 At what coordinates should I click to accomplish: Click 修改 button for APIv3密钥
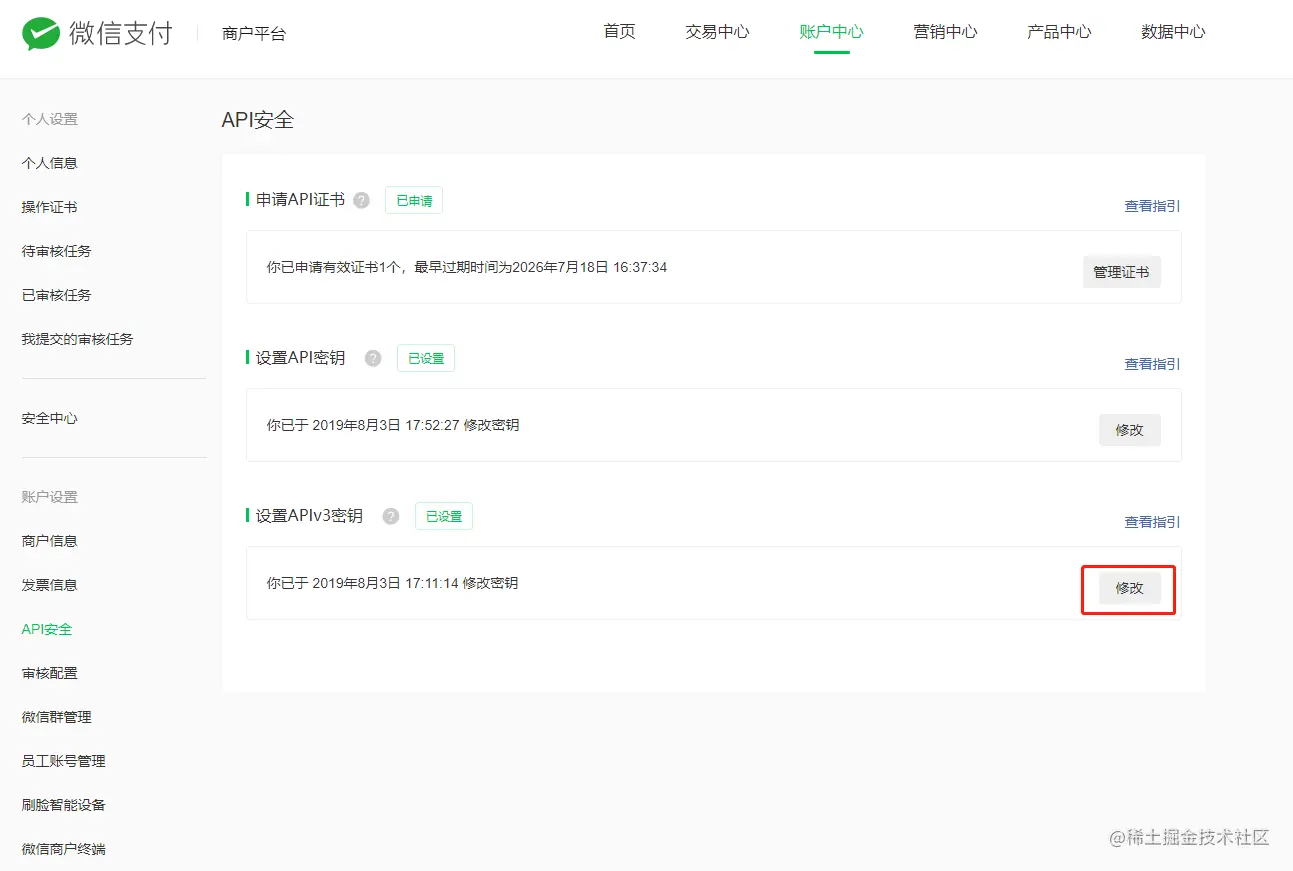[1130, 588]
